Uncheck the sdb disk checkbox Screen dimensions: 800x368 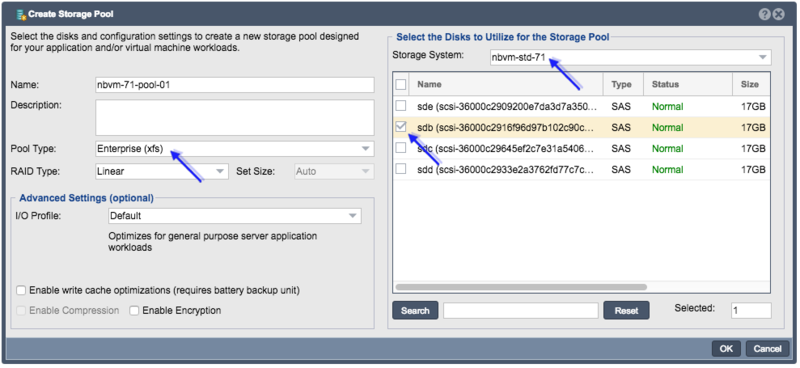[401, 127]
